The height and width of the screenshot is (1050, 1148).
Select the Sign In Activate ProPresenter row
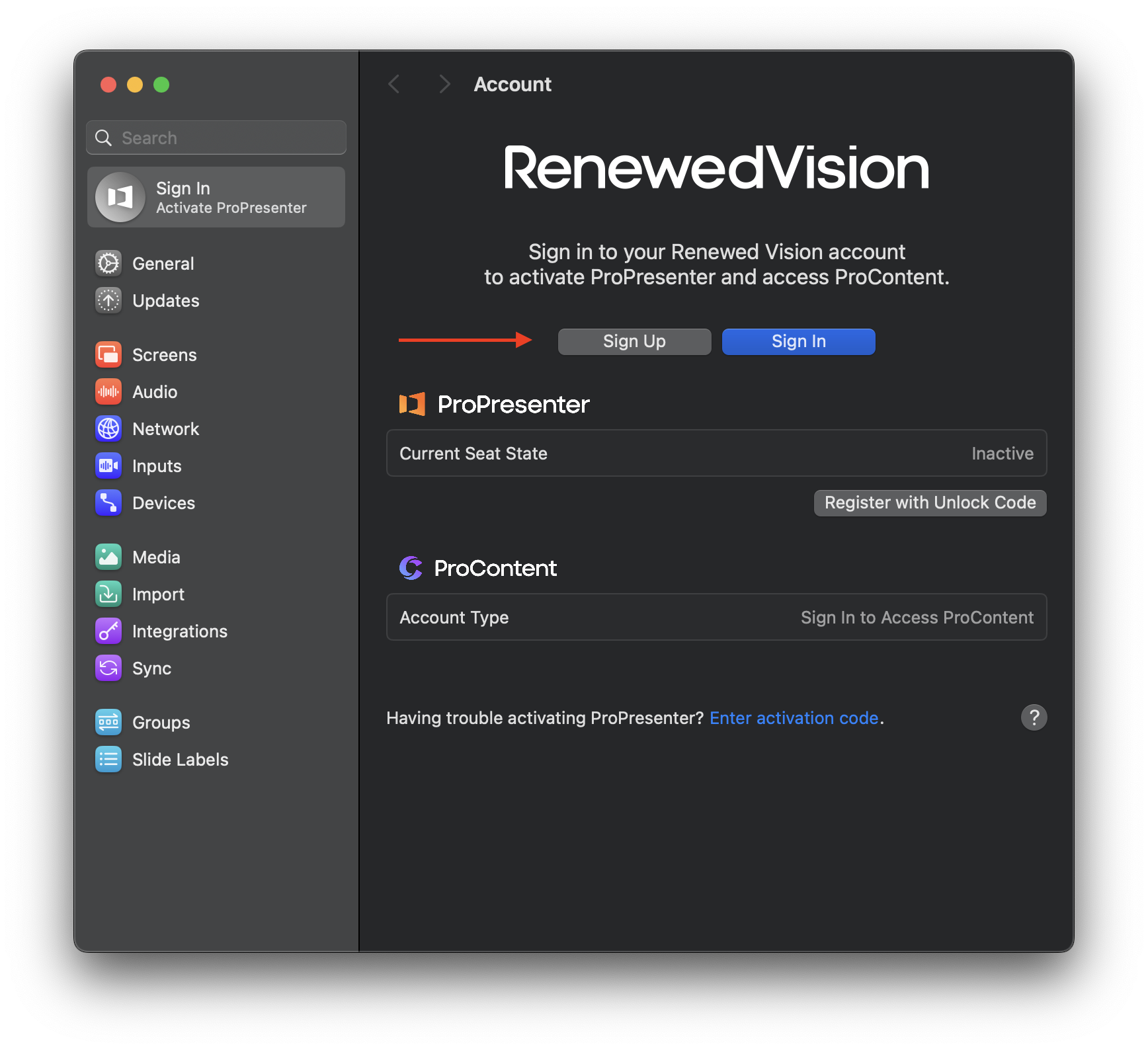click(216, 197)
